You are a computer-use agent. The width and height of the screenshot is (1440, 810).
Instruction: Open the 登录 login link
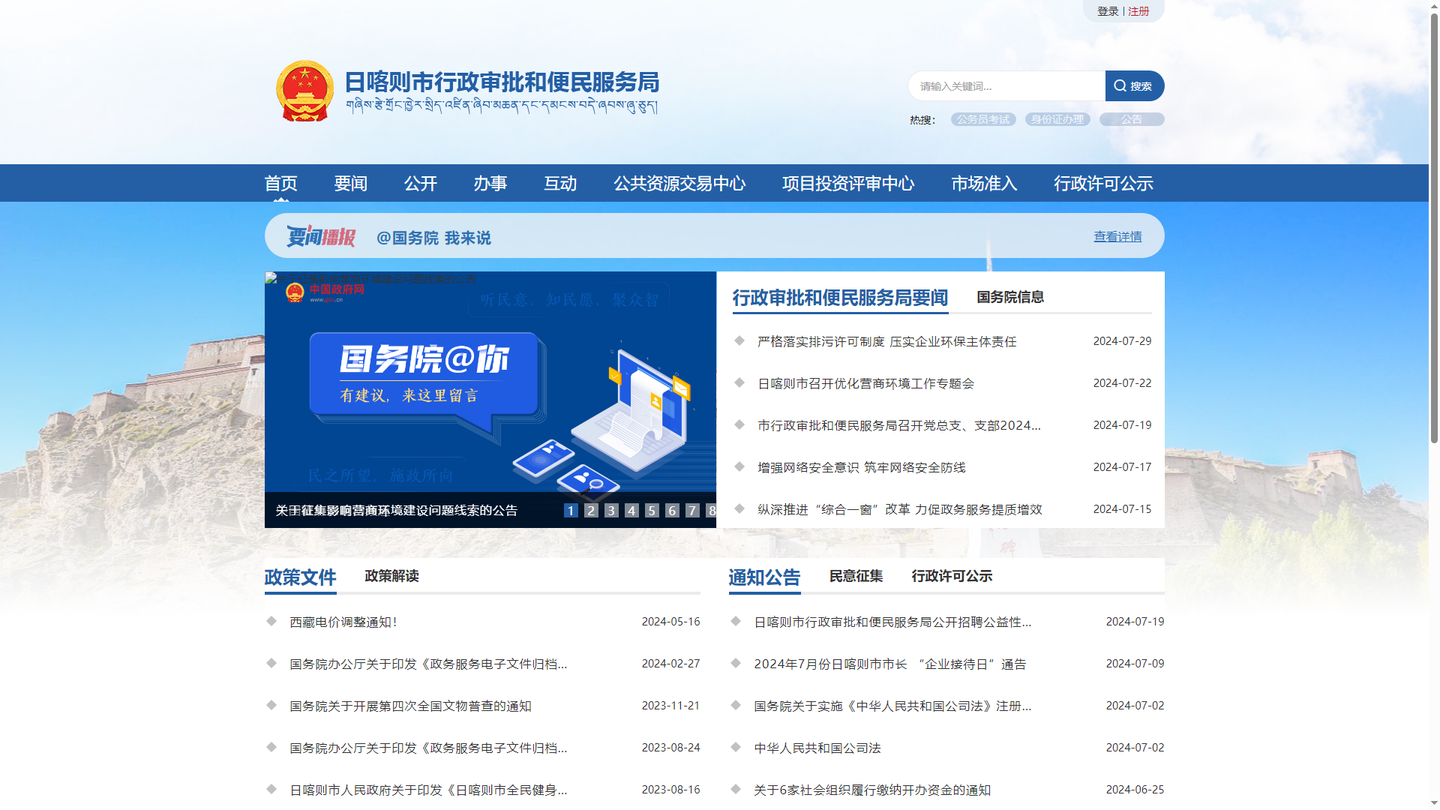tap(1107, 11)
